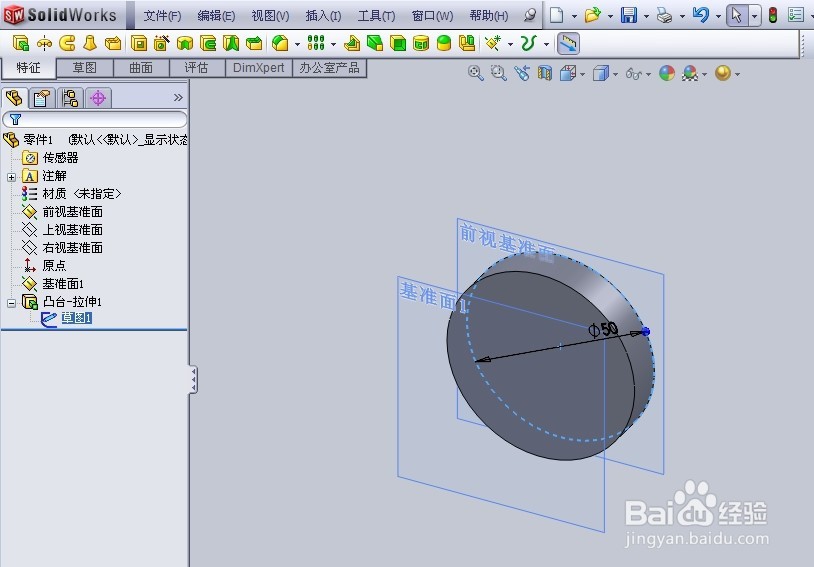Click the Dome feature icon
The width and height of the screenshot is (814, 567).
(x=444, y=43)
